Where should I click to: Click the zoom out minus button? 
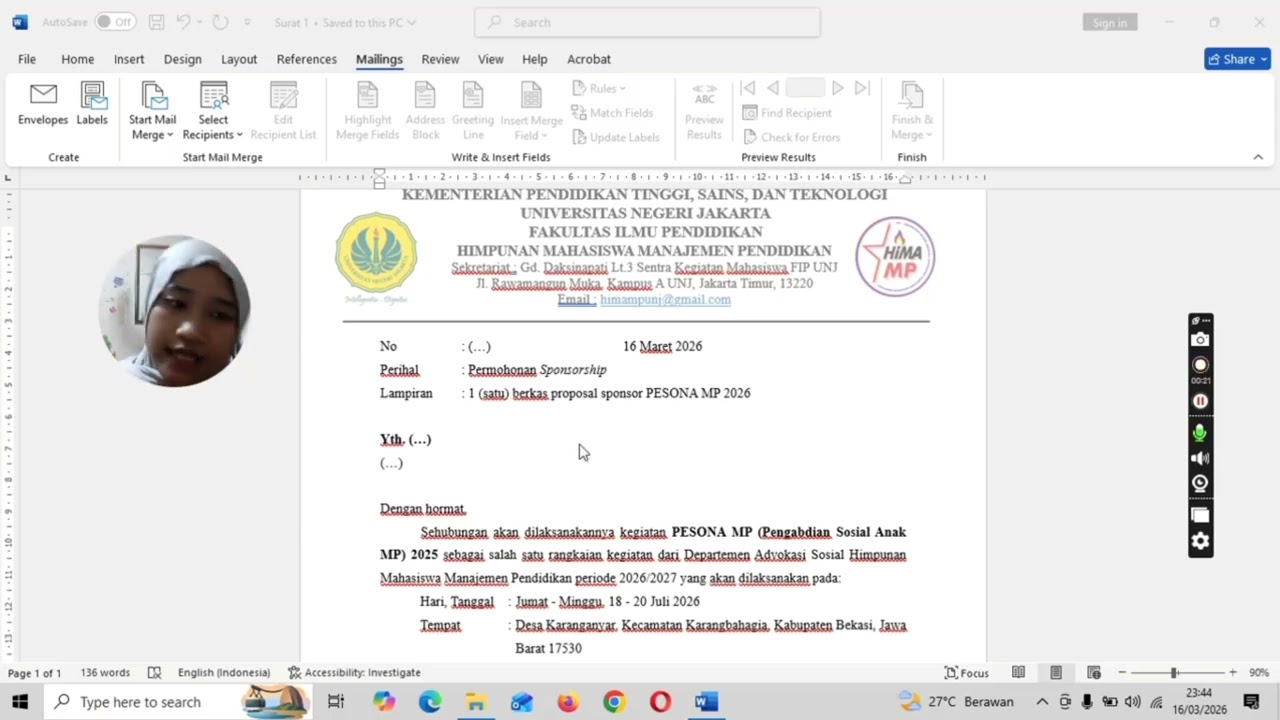coord(1122,673)
